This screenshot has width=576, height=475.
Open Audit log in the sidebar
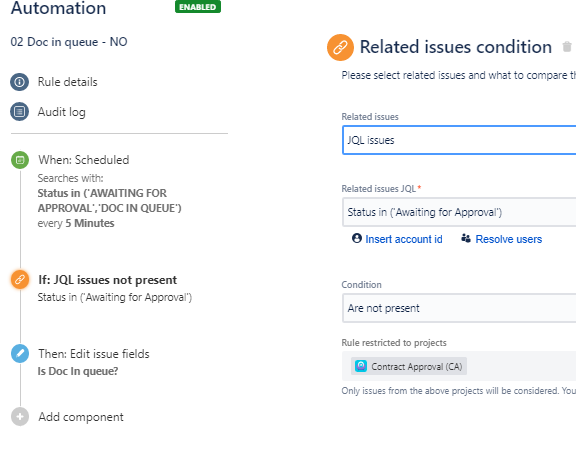coord(62,112)
